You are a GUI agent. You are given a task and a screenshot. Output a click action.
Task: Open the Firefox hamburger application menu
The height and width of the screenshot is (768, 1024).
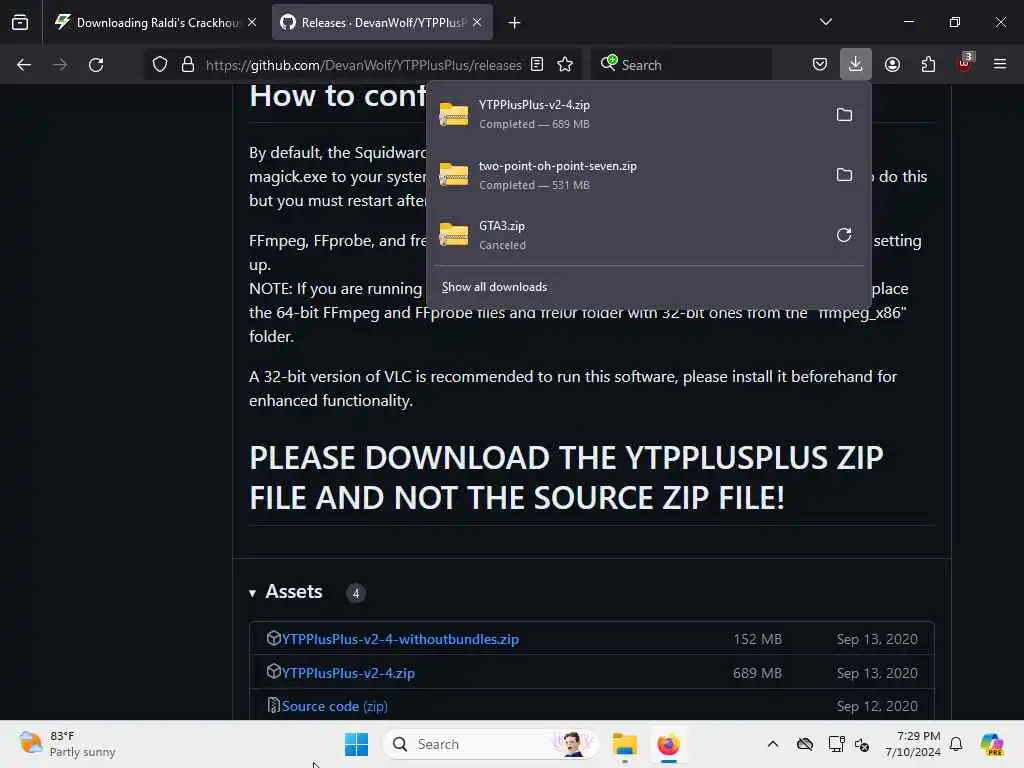[x=1000, y=65]
